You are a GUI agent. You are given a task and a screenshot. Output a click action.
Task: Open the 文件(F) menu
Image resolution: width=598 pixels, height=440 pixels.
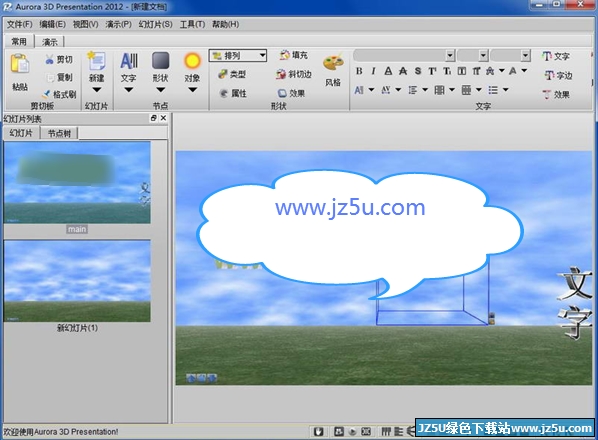tap(19, 24)
